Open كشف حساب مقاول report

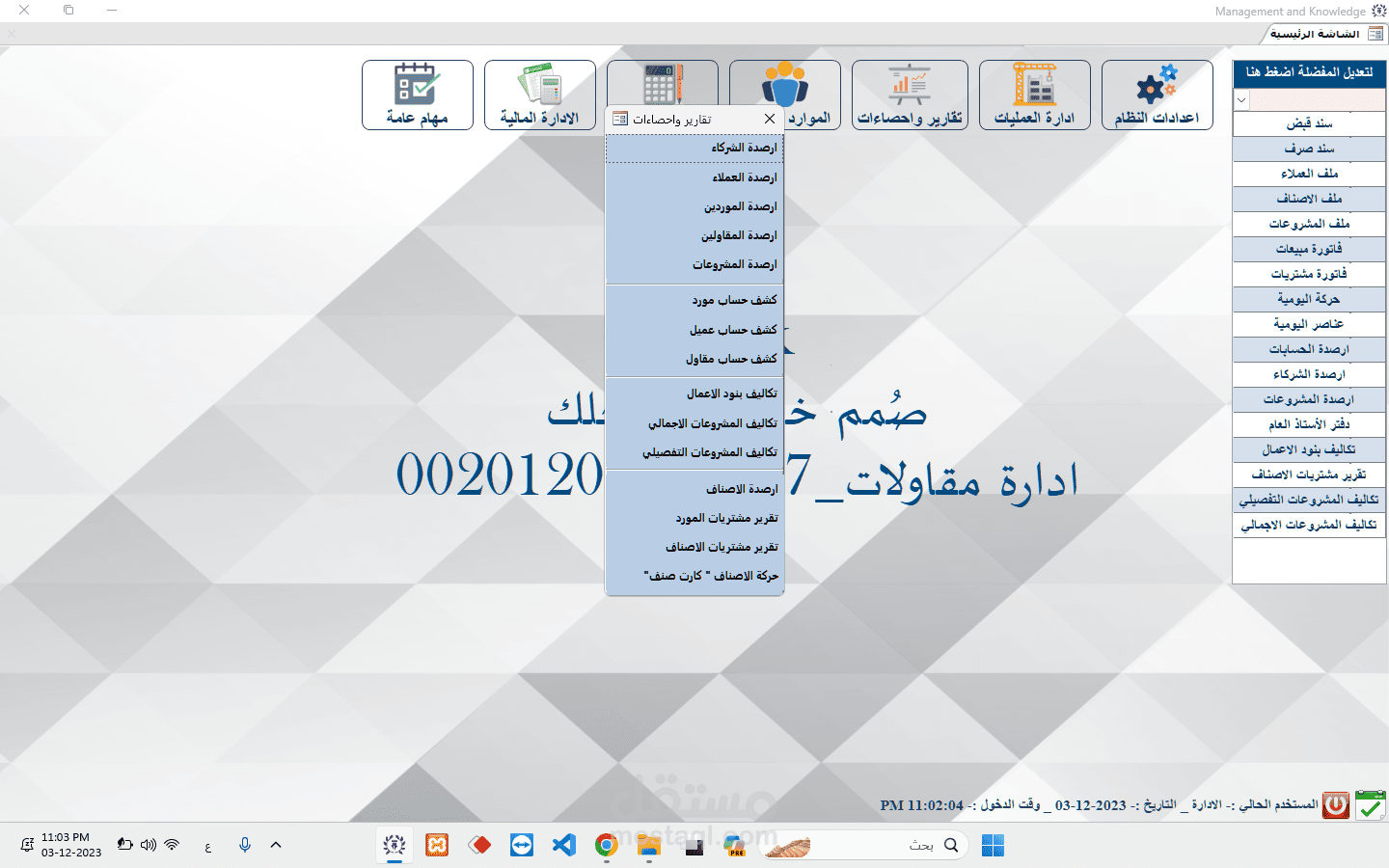click(694, 359)
